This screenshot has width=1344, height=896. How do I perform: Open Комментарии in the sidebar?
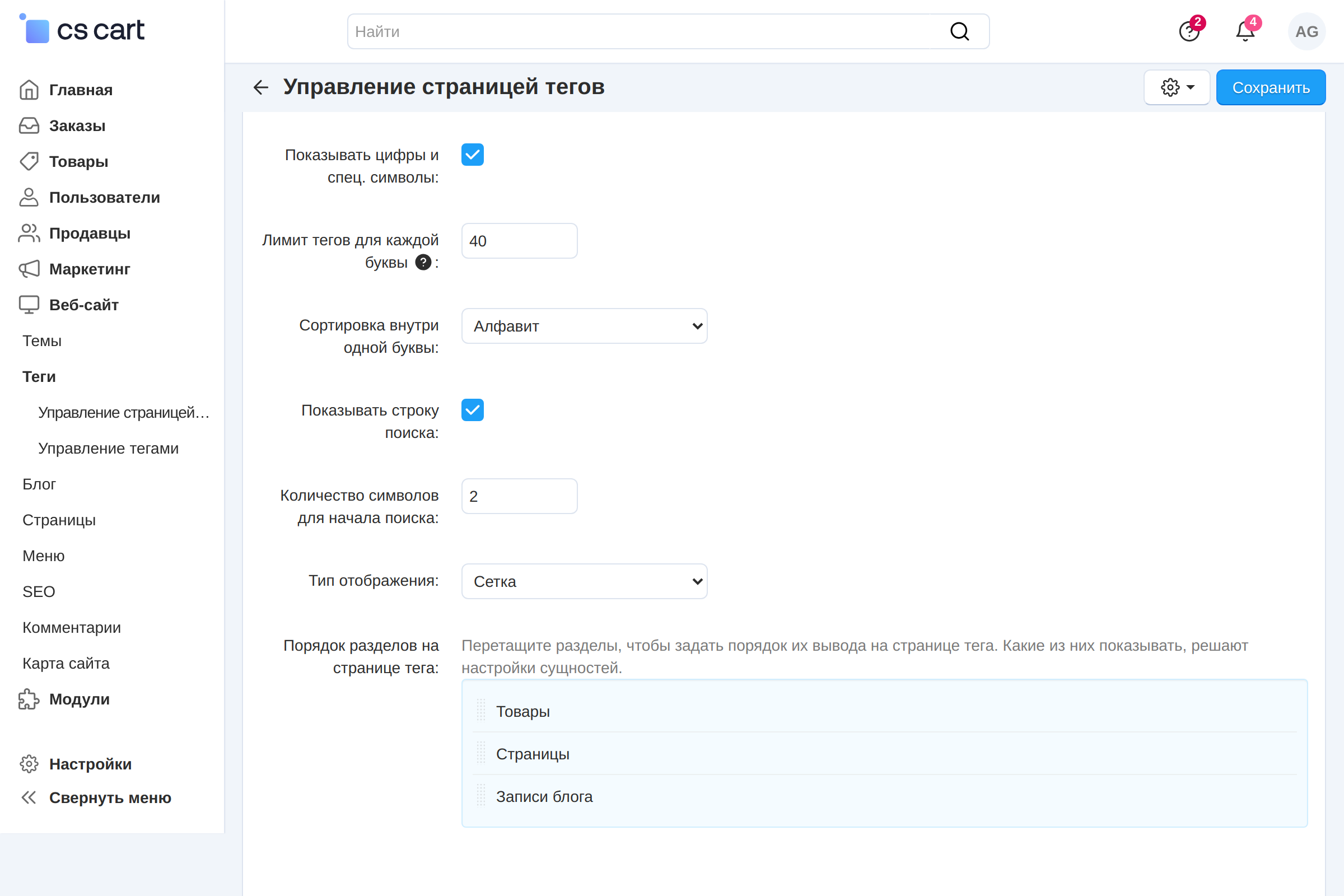(x=72, y=627)
